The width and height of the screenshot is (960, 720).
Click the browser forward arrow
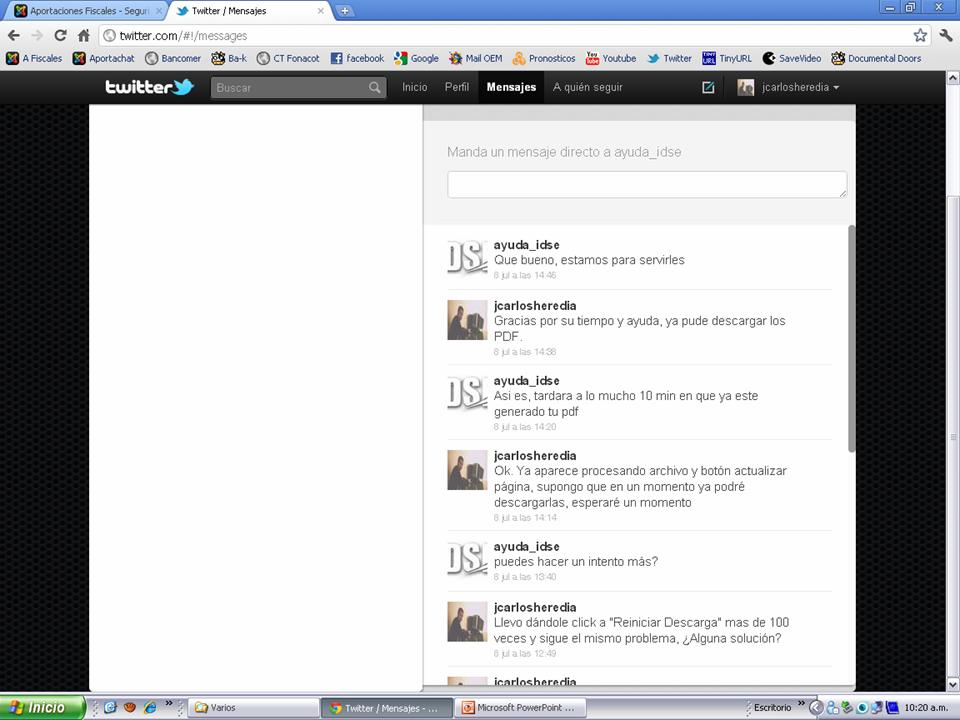(37, 36)
